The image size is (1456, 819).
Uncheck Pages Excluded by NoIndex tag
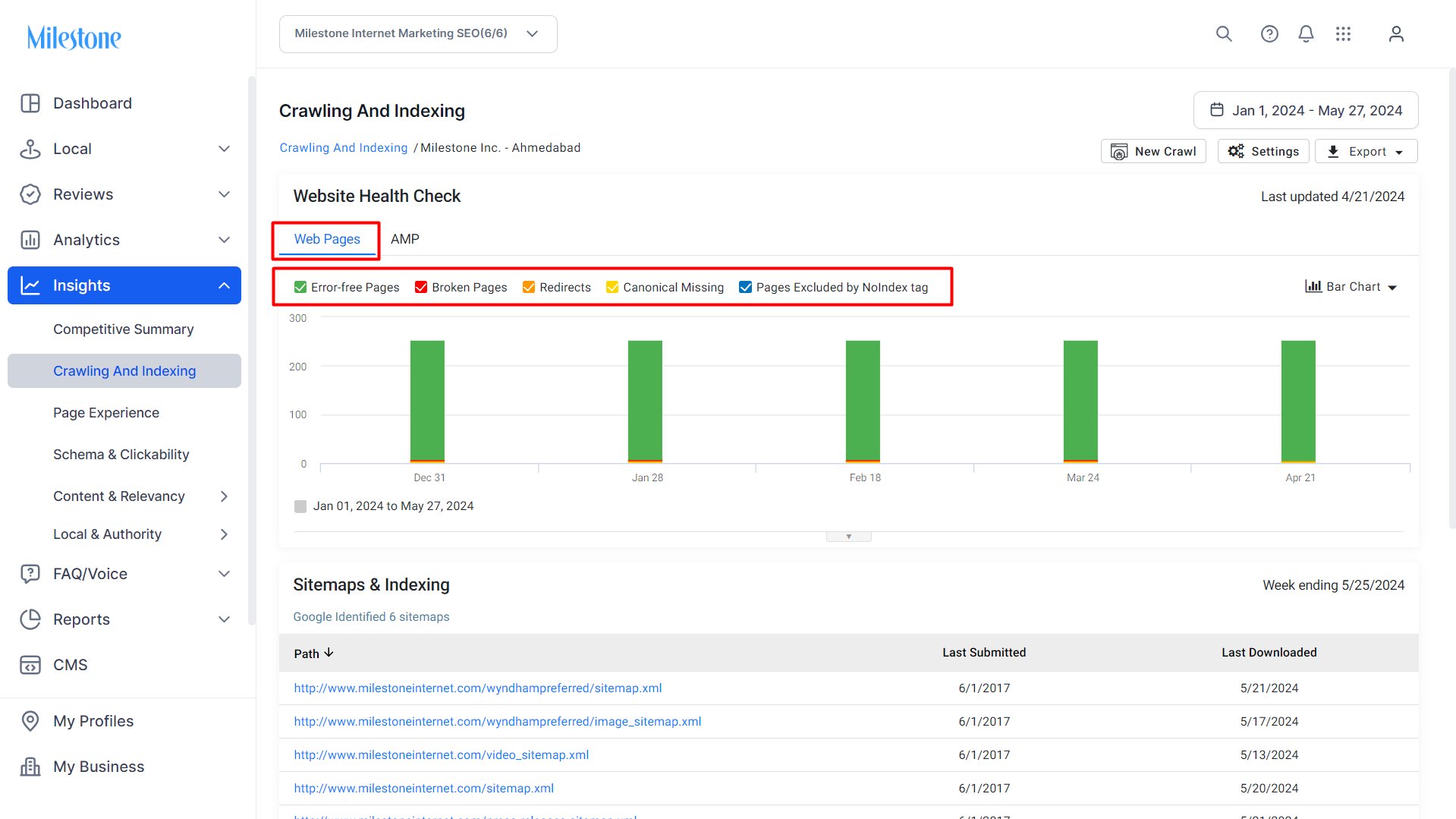pyautogui.click(x=746, y=287)
